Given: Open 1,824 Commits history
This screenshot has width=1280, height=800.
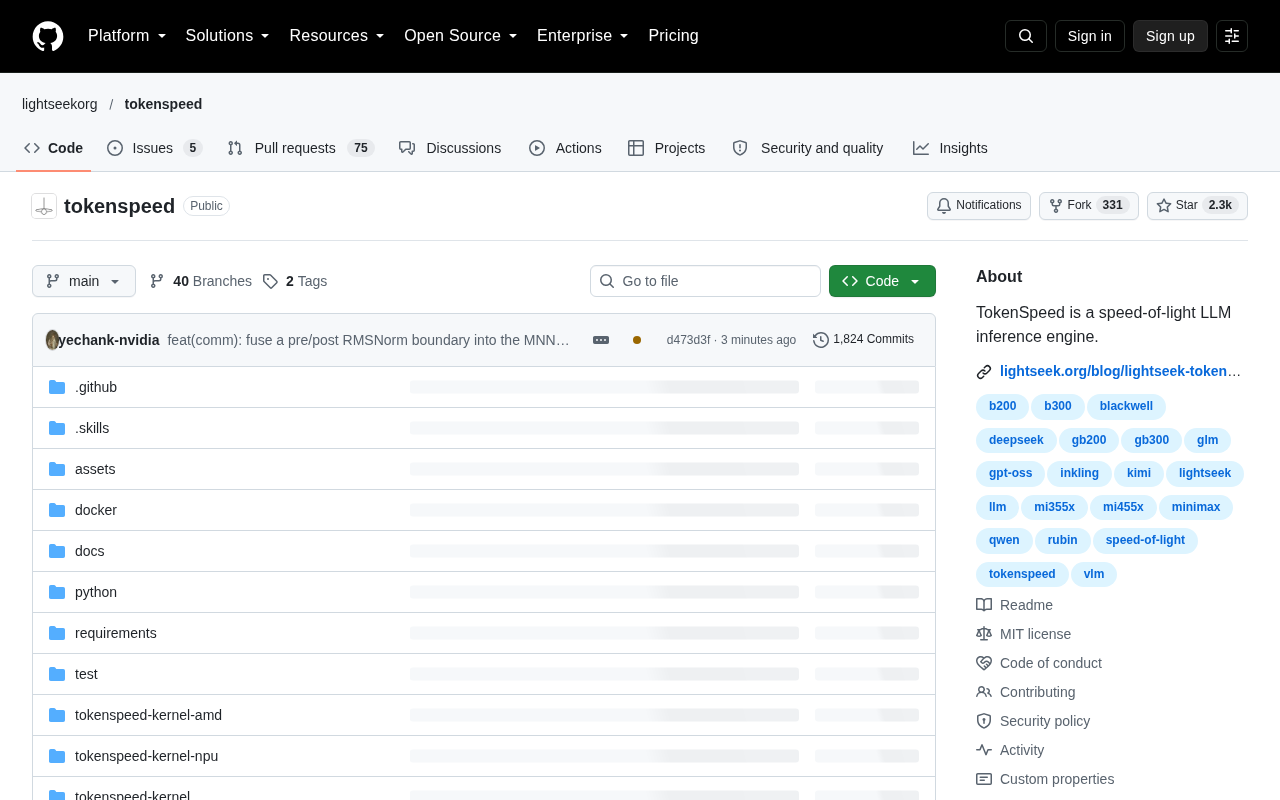Looking at the screenshot, I should coord(863,340).
